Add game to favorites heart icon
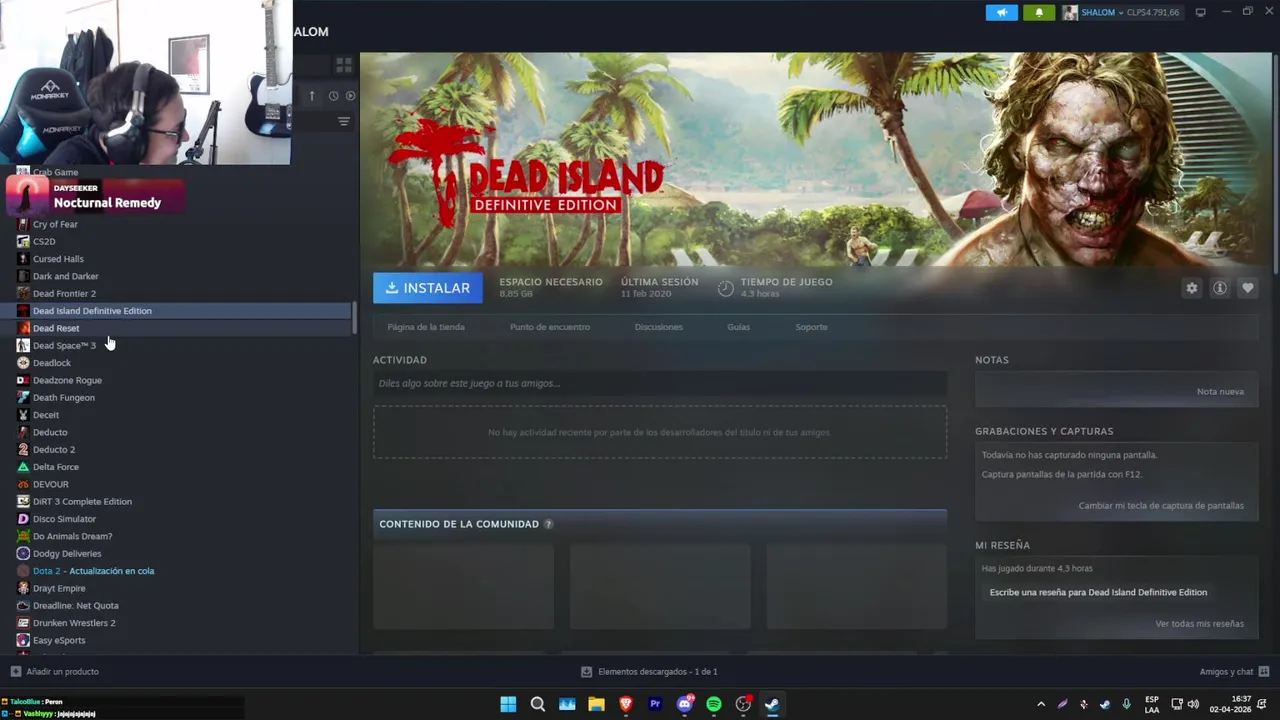 click(x=1248, y=288)
